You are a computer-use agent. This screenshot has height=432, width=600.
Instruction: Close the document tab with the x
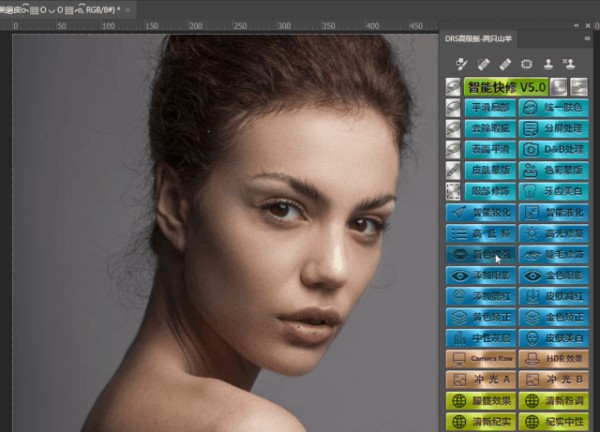(x=128, y=10)
